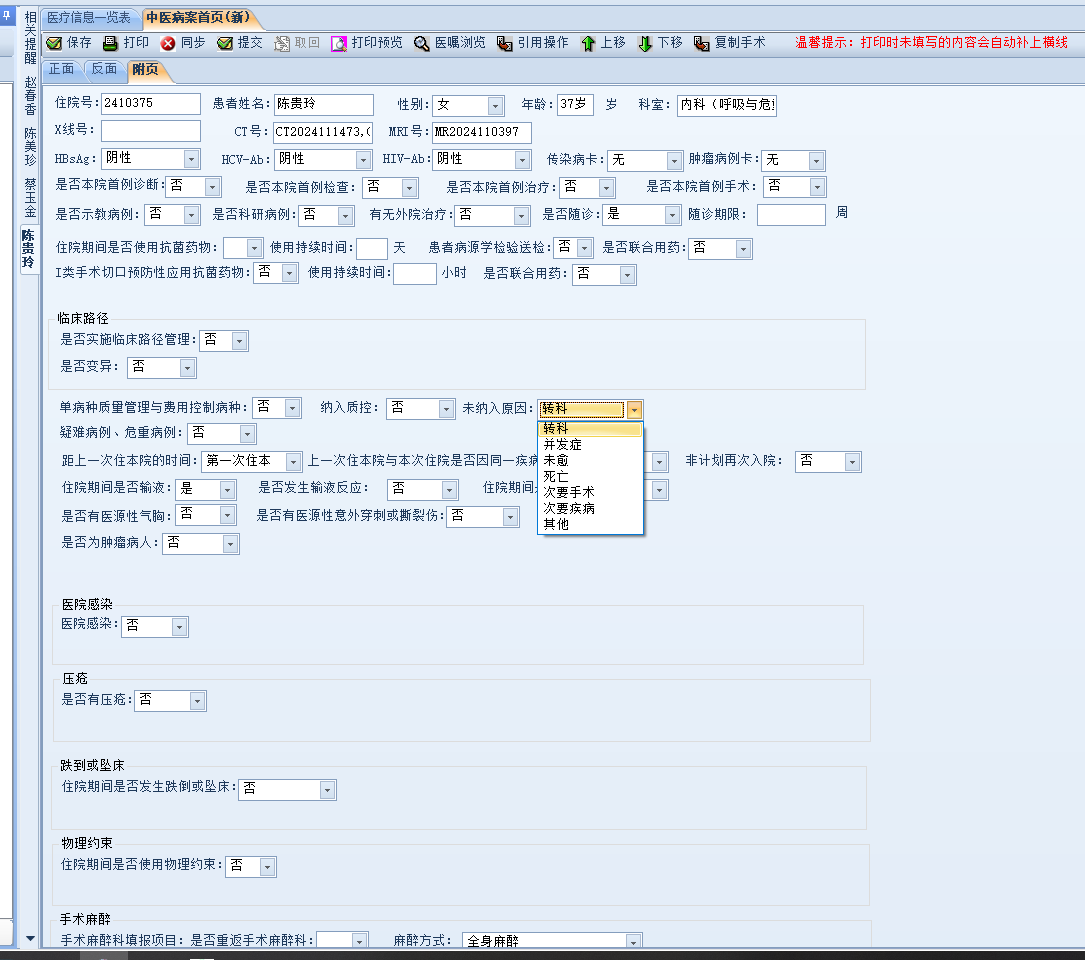Click the 随诊期限 input field
This screenshot has width=1085, height=960.
[x=792, y=215]
